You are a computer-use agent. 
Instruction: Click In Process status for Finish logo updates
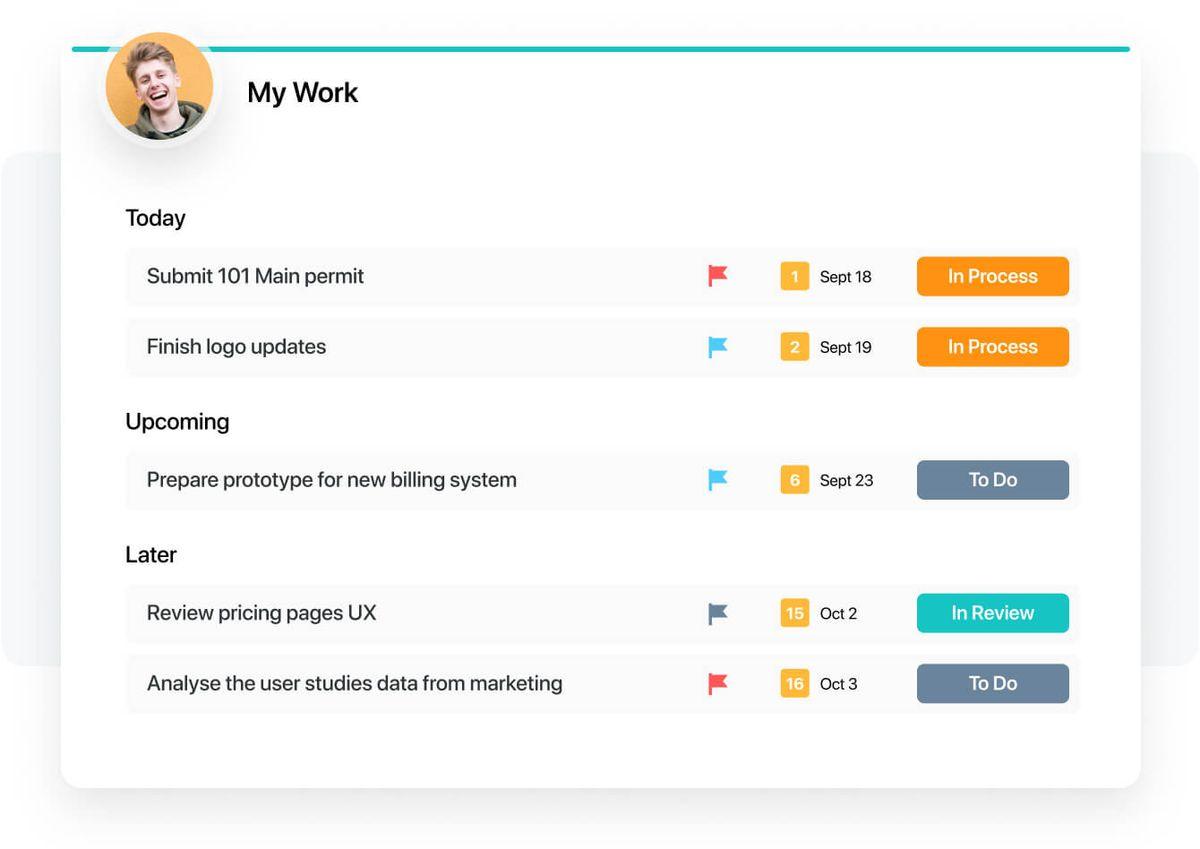coord(993,347)
